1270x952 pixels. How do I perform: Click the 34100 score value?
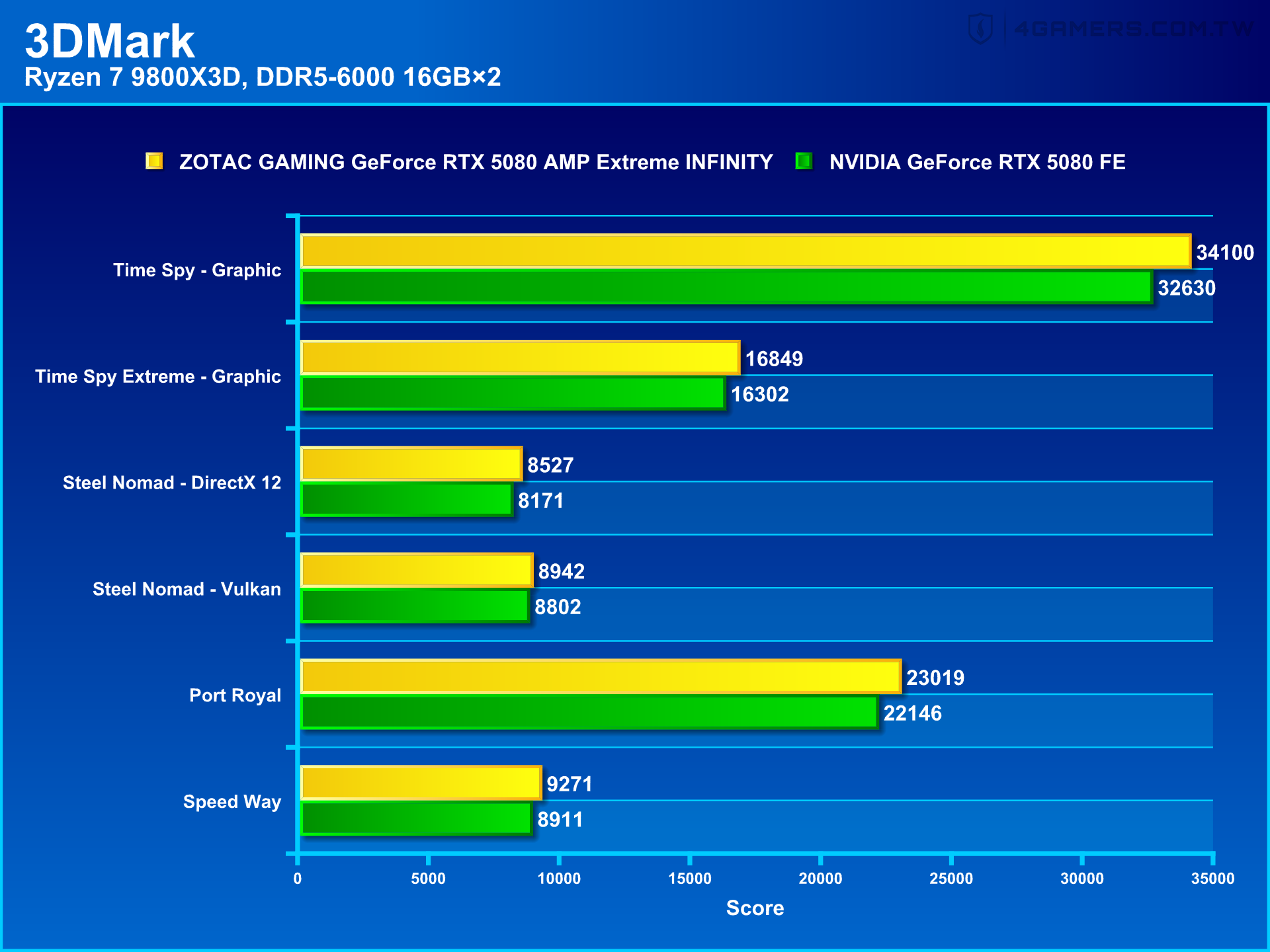pos(1225,253)
